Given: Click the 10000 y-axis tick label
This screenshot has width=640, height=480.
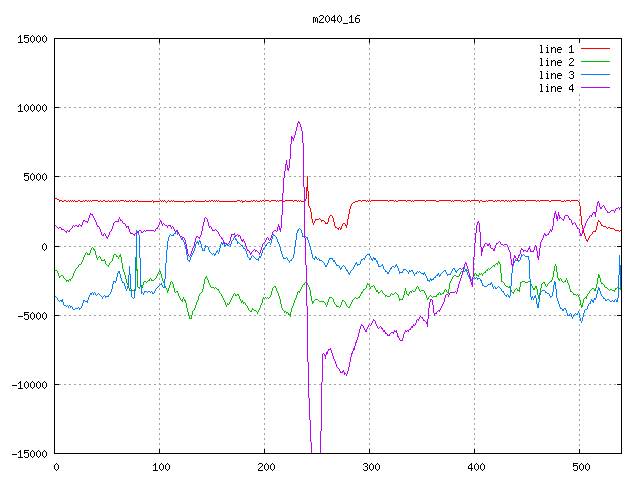Looking at the screenshot, I should (x=32, y=108).
